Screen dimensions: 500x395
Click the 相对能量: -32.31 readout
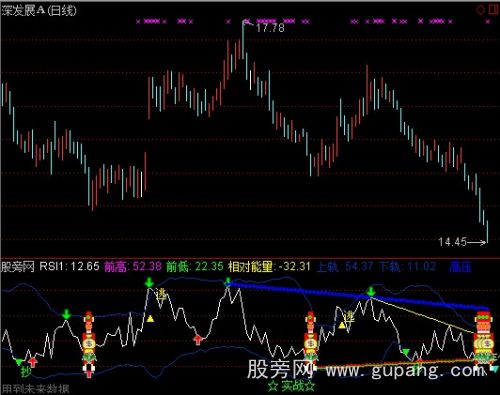click(269, 266)
